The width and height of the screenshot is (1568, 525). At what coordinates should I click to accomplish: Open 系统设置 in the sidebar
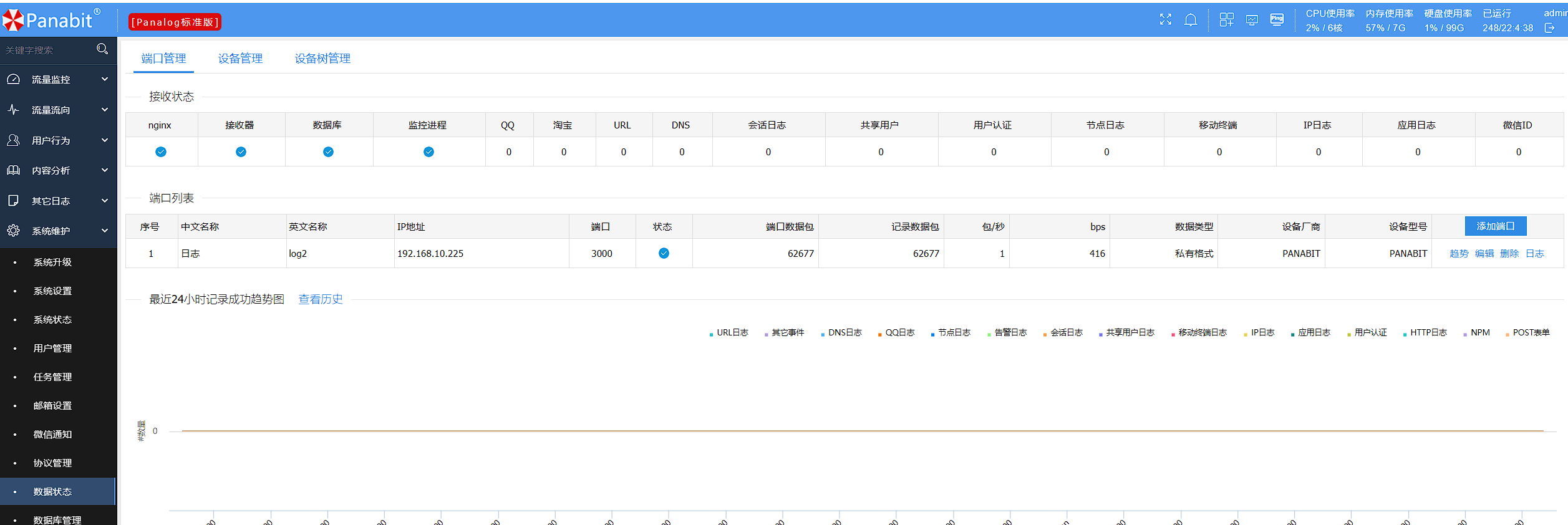pos(52,291)
